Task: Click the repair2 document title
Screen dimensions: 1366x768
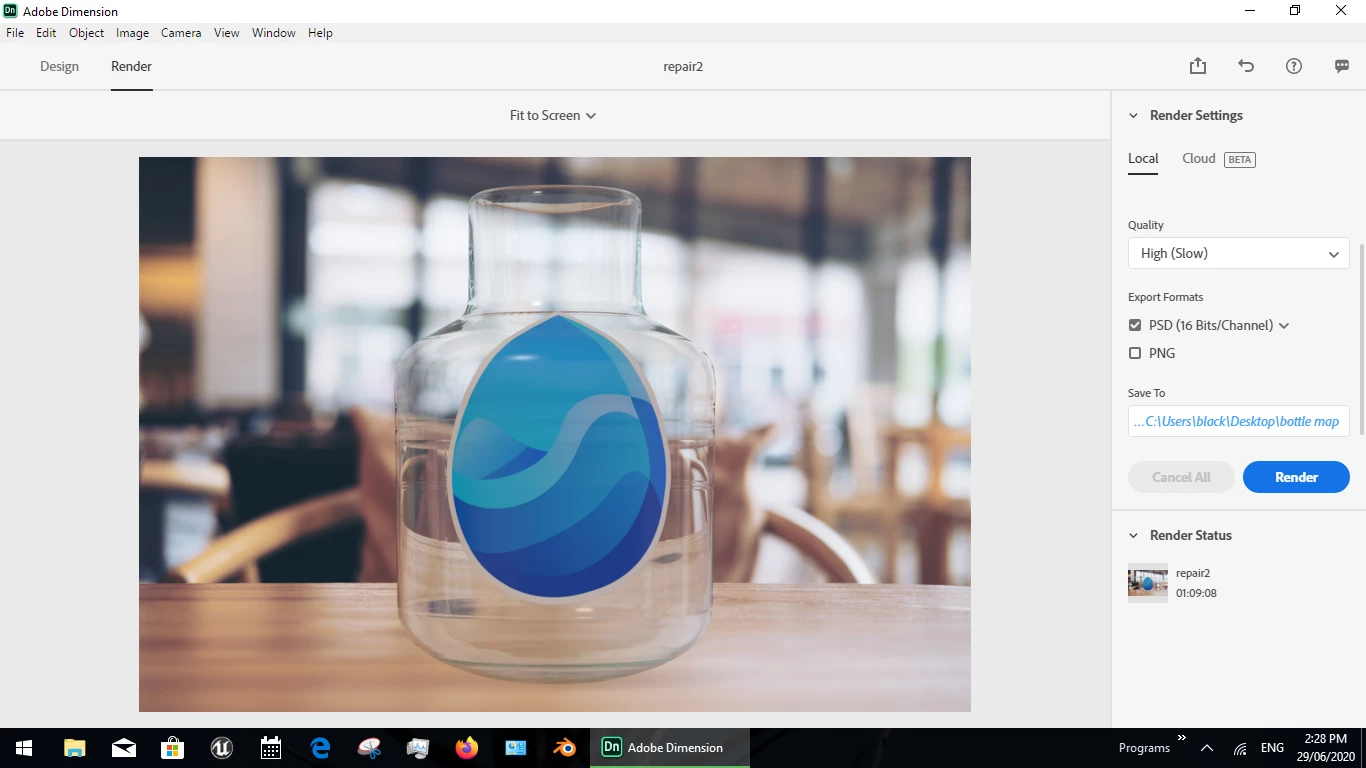Action: click(x=683, y=66)
